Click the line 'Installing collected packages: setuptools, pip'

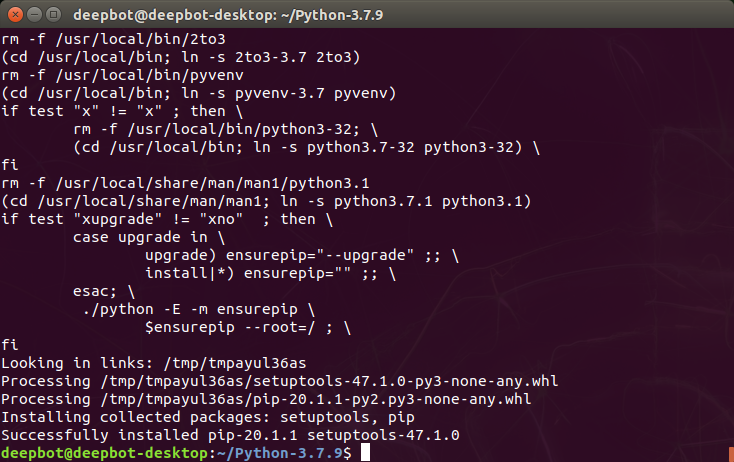208,417
